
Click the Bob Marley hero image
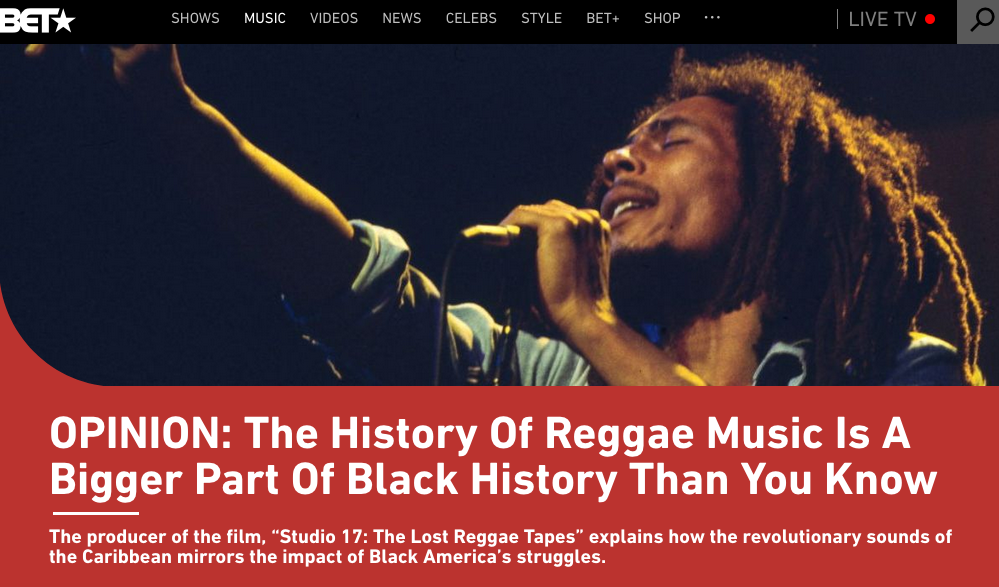pyautogui.click(x=500, y=215)
